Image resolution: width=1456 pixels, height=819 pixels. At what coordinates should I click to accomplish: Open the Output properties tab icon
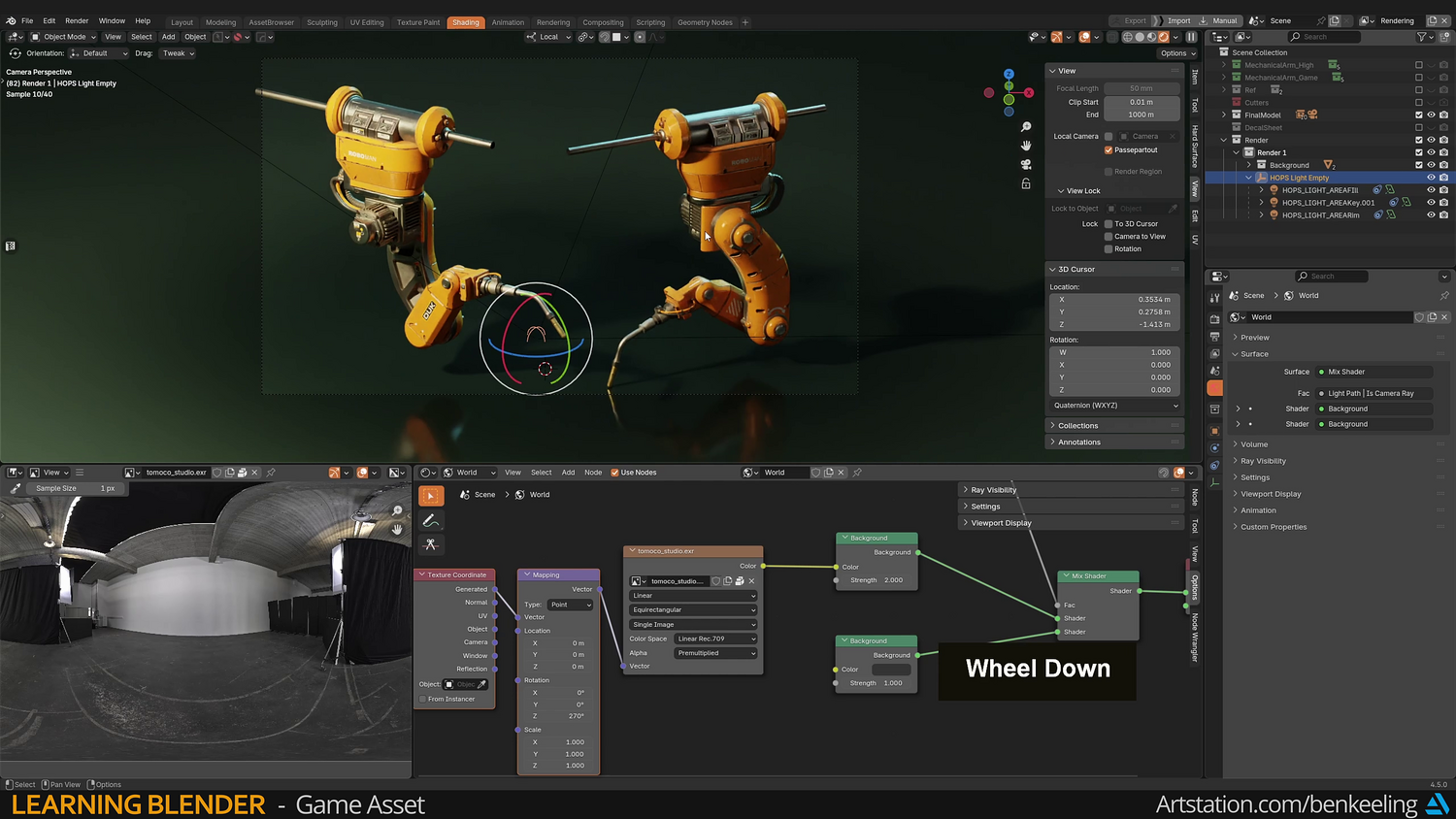pyautogui.click(x=1214, y=336)
